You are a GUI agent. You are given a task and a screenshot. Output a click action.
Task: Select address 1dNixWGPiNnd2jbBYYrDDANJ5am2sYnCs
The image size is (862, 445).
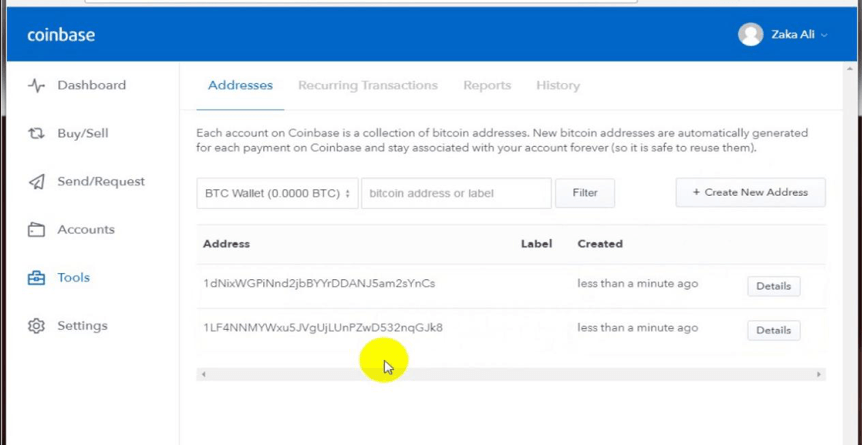319,284
